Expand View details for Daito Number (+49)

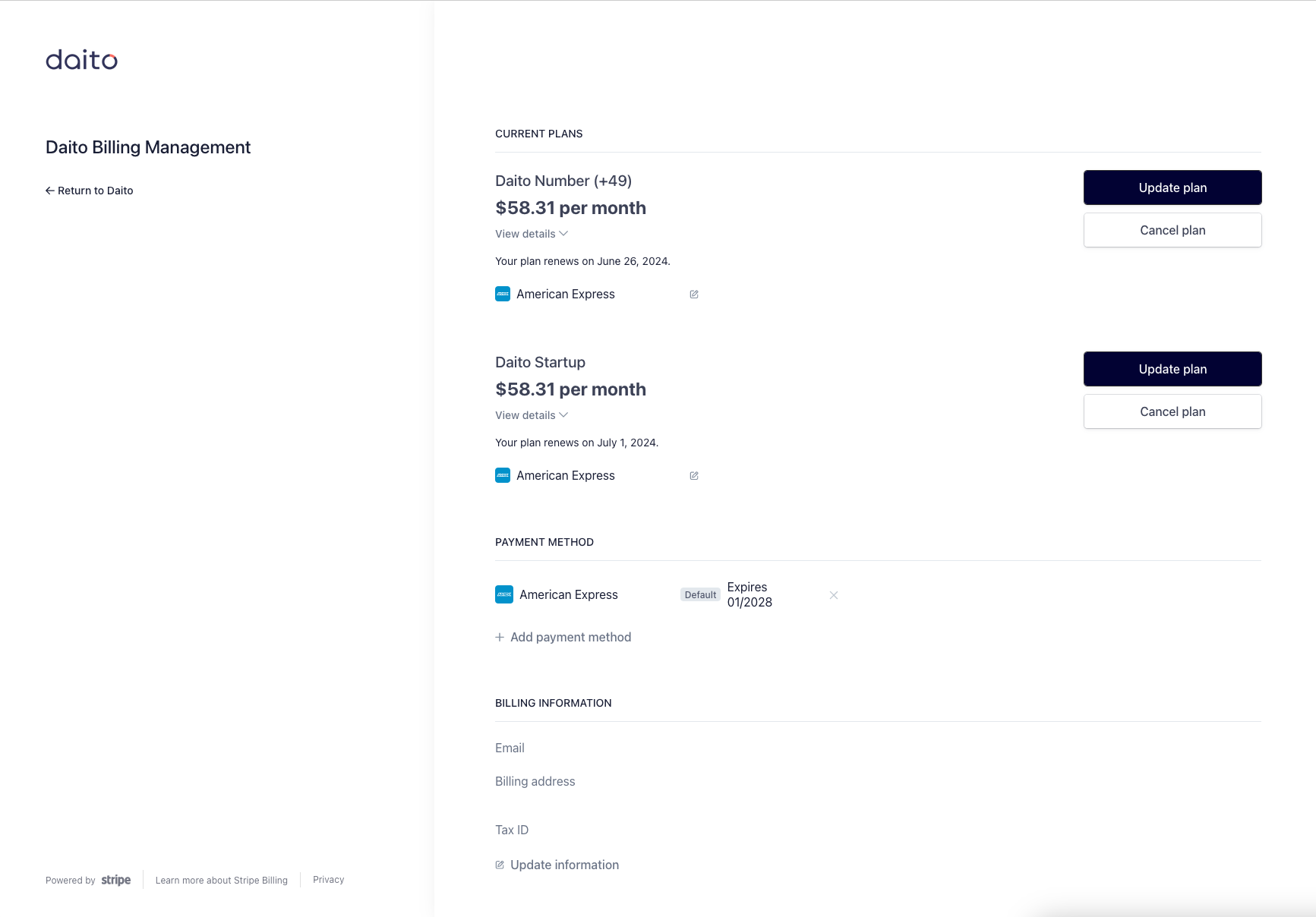click(x=532, y=234)
